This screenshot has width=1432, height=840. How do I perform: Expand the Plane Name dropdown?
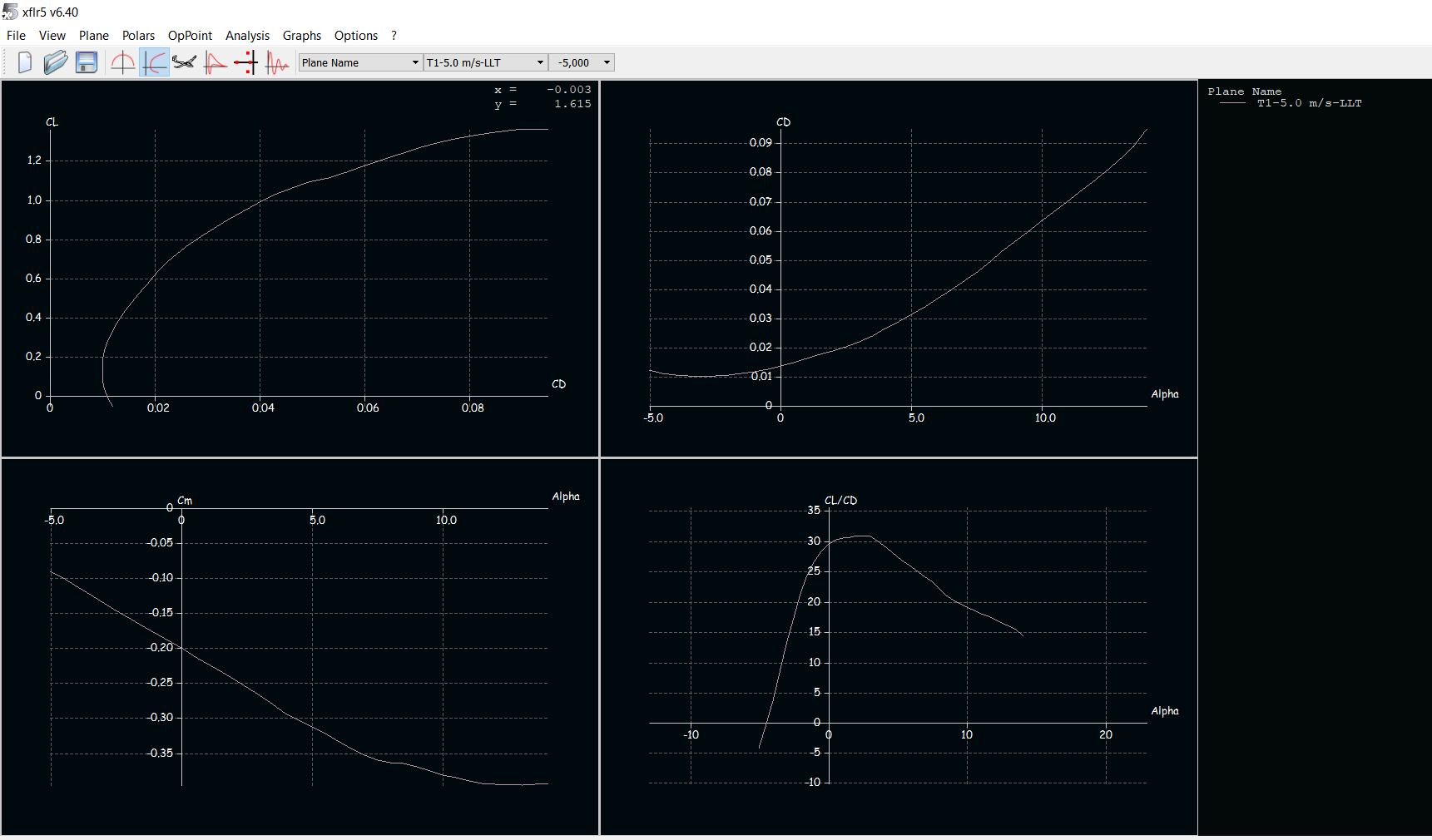(360, 62)
